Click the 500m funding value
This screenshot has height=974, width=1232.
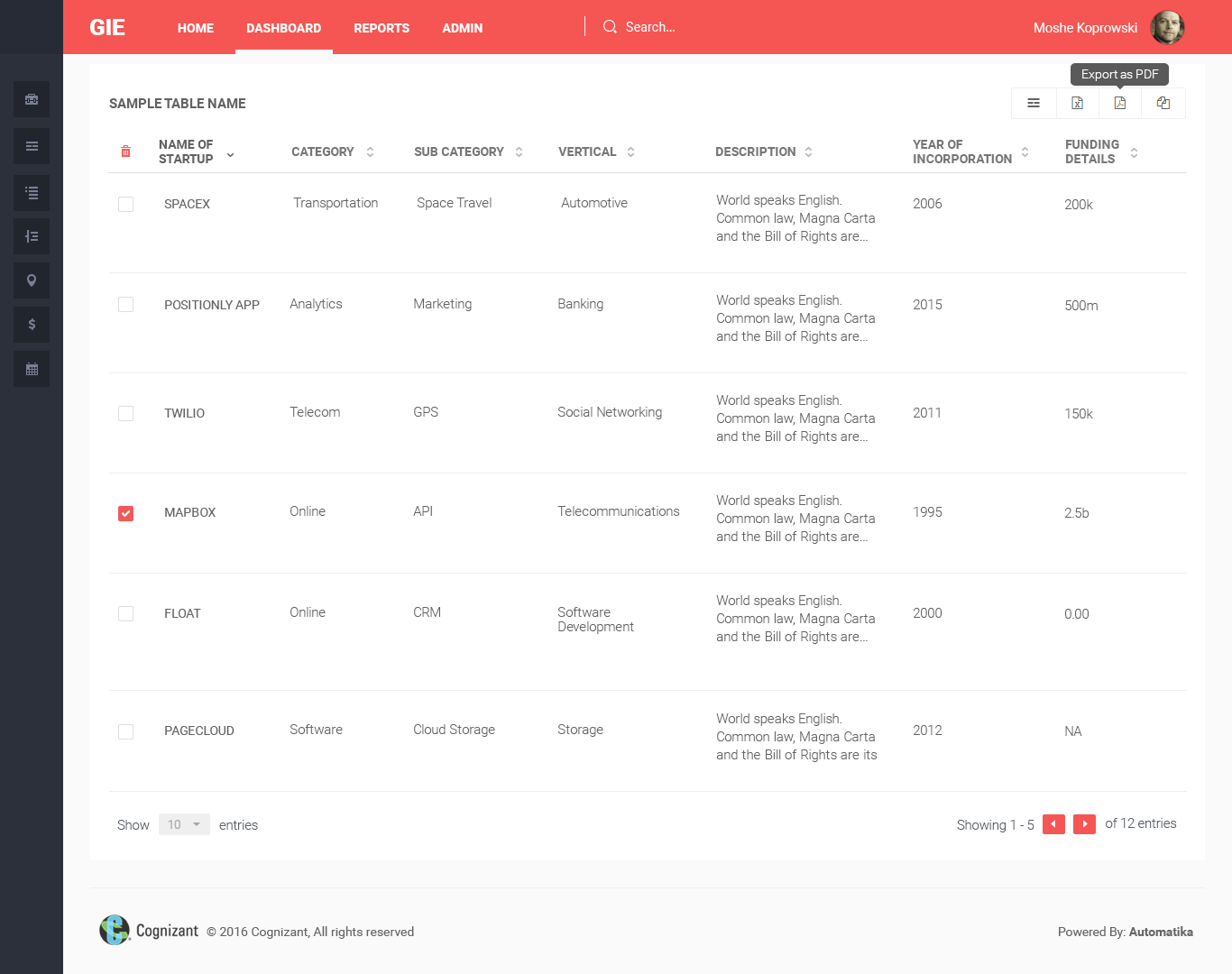[x=1081, y=306]
